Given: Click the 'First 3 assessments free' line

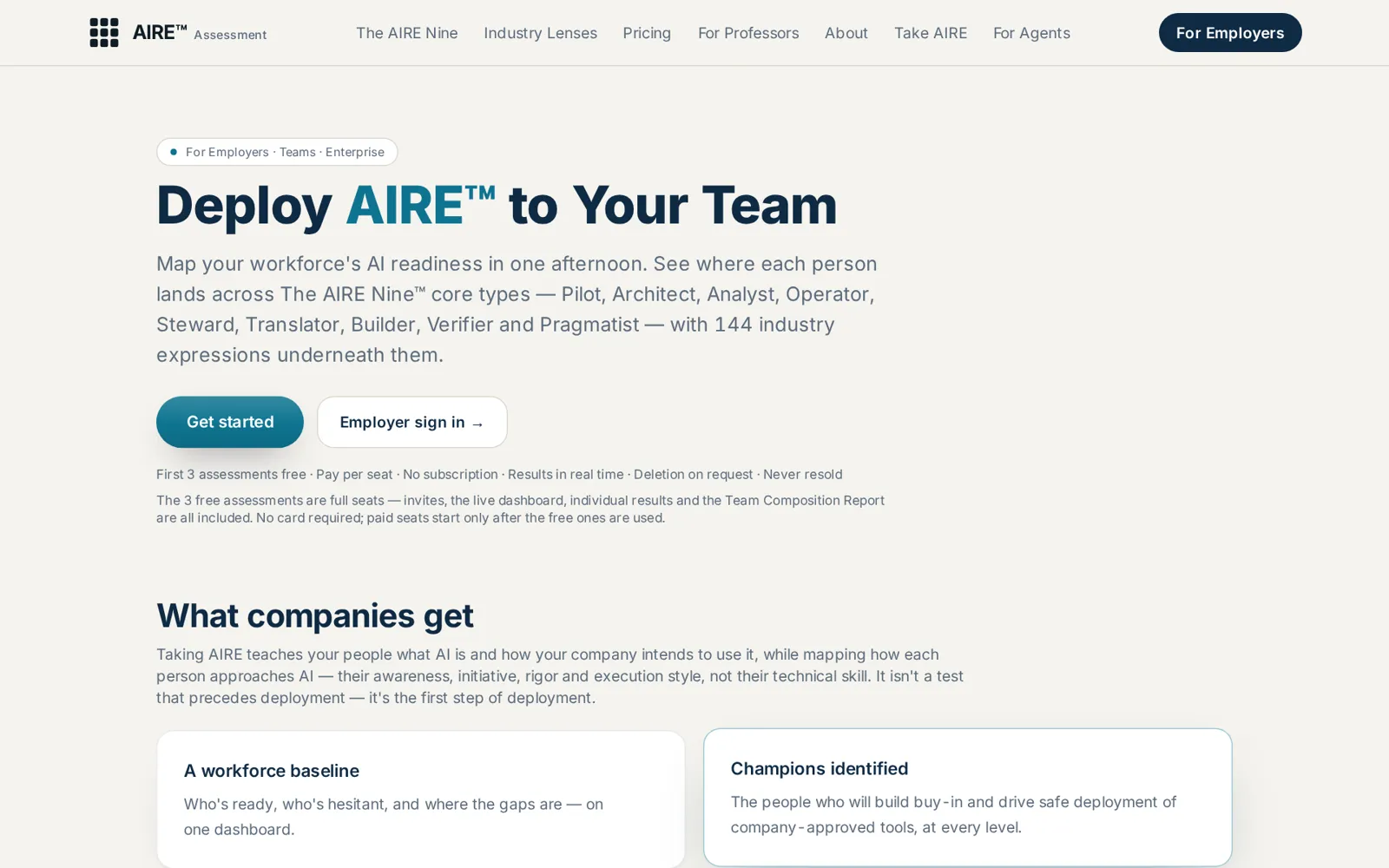Looking at the screenshot, I should [499, 474].
